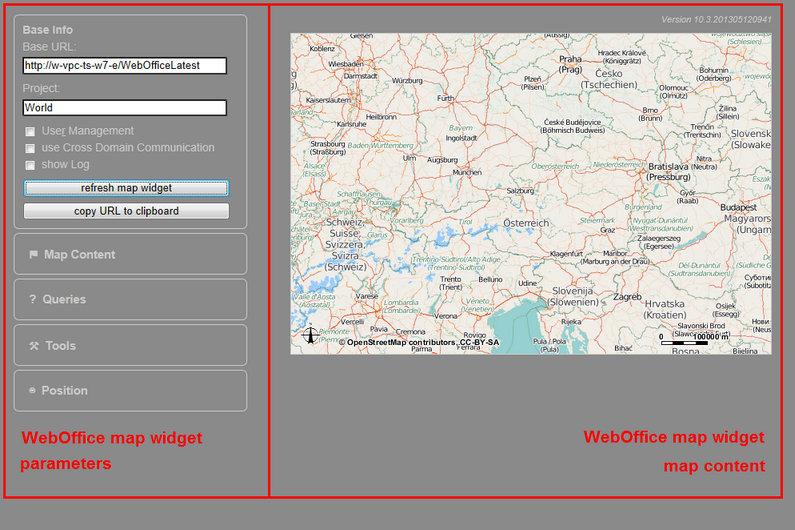The image size is (795, 530).
Task: Click Würzburg on the map
Action: pyautogui.click(x=407, y=81)
